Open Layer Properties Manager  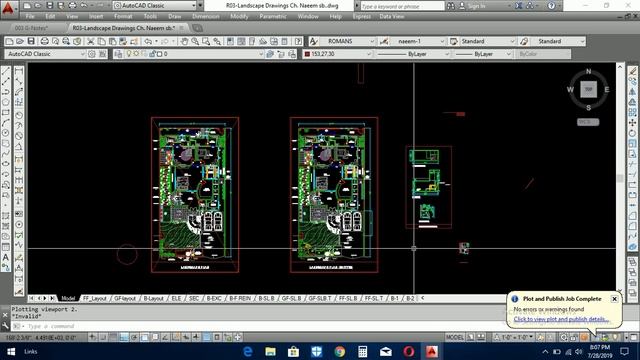coord(118,54)
